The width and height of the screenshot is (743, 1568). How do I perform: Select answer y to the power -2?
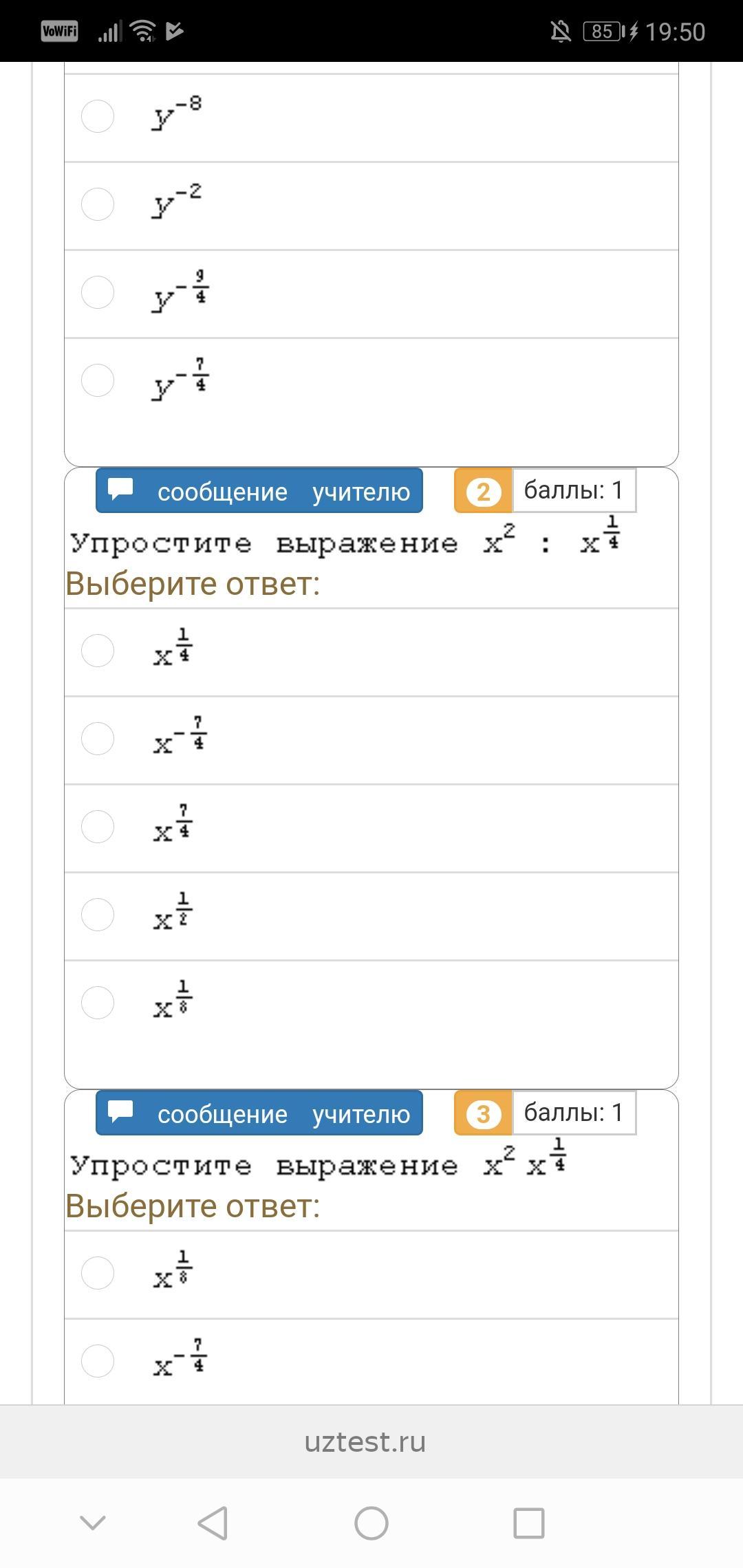click(x=98, y=204)
